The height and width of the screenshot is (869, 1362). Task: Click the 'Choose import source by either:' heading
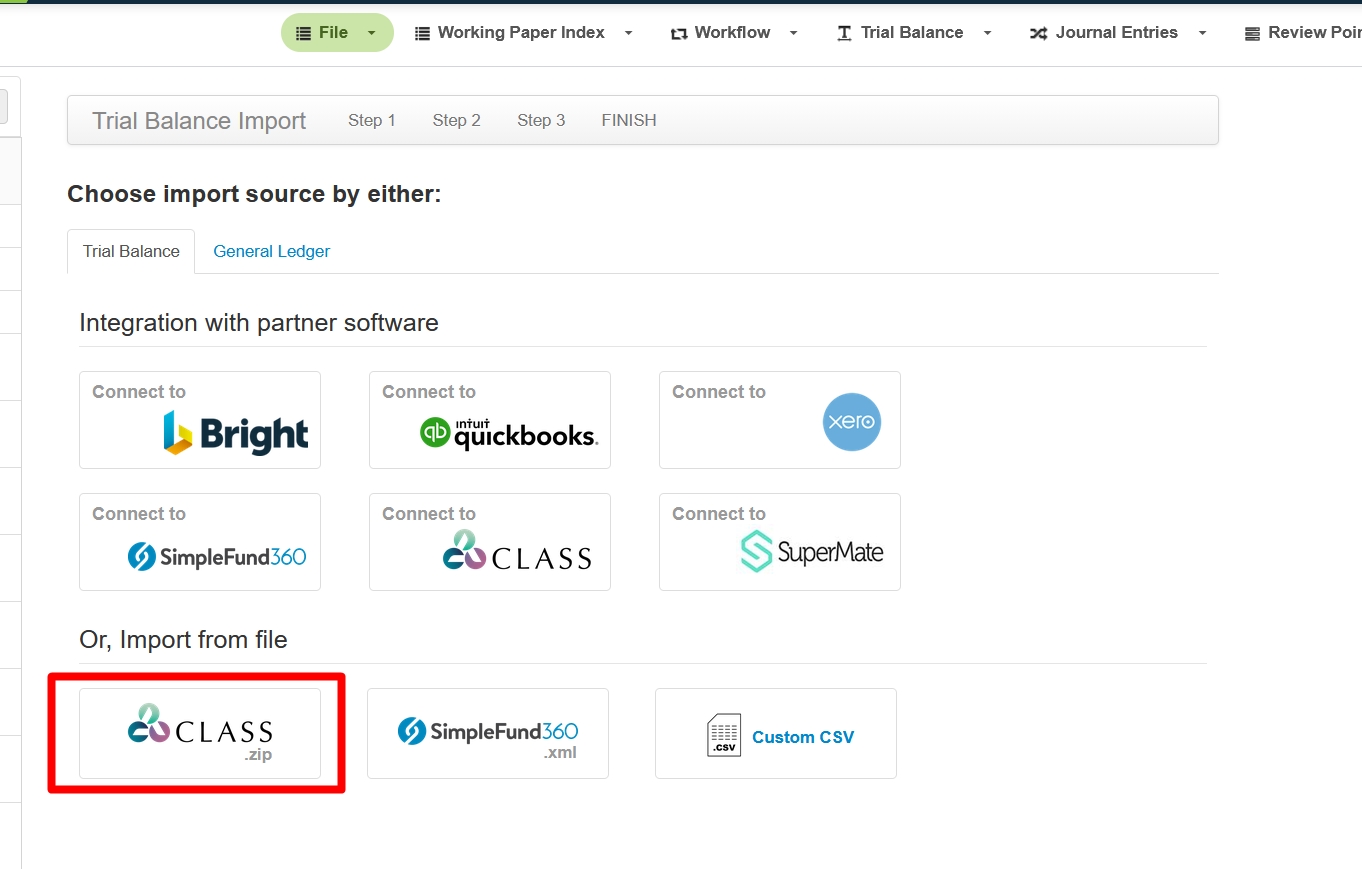pyautogui.click(x=254, y=194)
